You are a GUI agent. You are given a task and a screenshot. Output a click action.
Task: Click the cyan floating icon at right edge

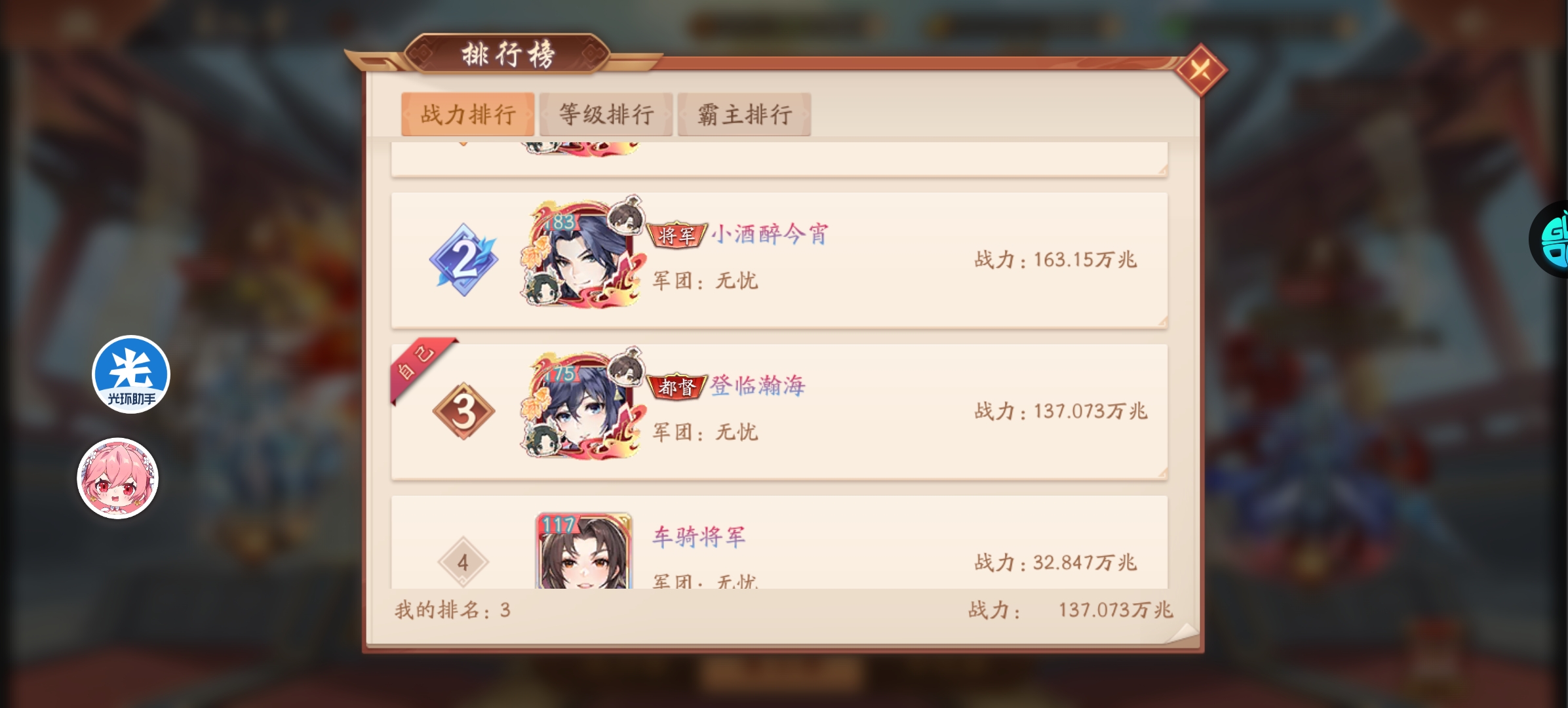[1551, 239]
